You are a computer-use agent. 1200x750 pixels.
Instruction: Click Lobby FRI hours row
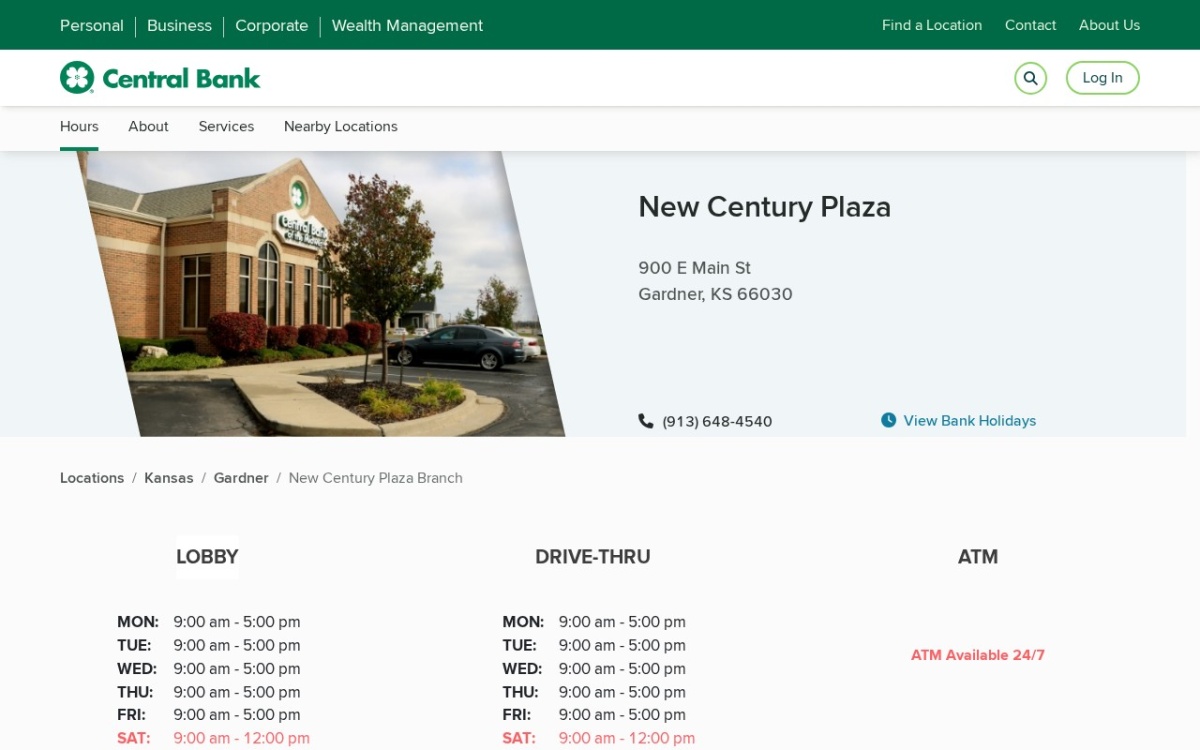tap(208, 715)
